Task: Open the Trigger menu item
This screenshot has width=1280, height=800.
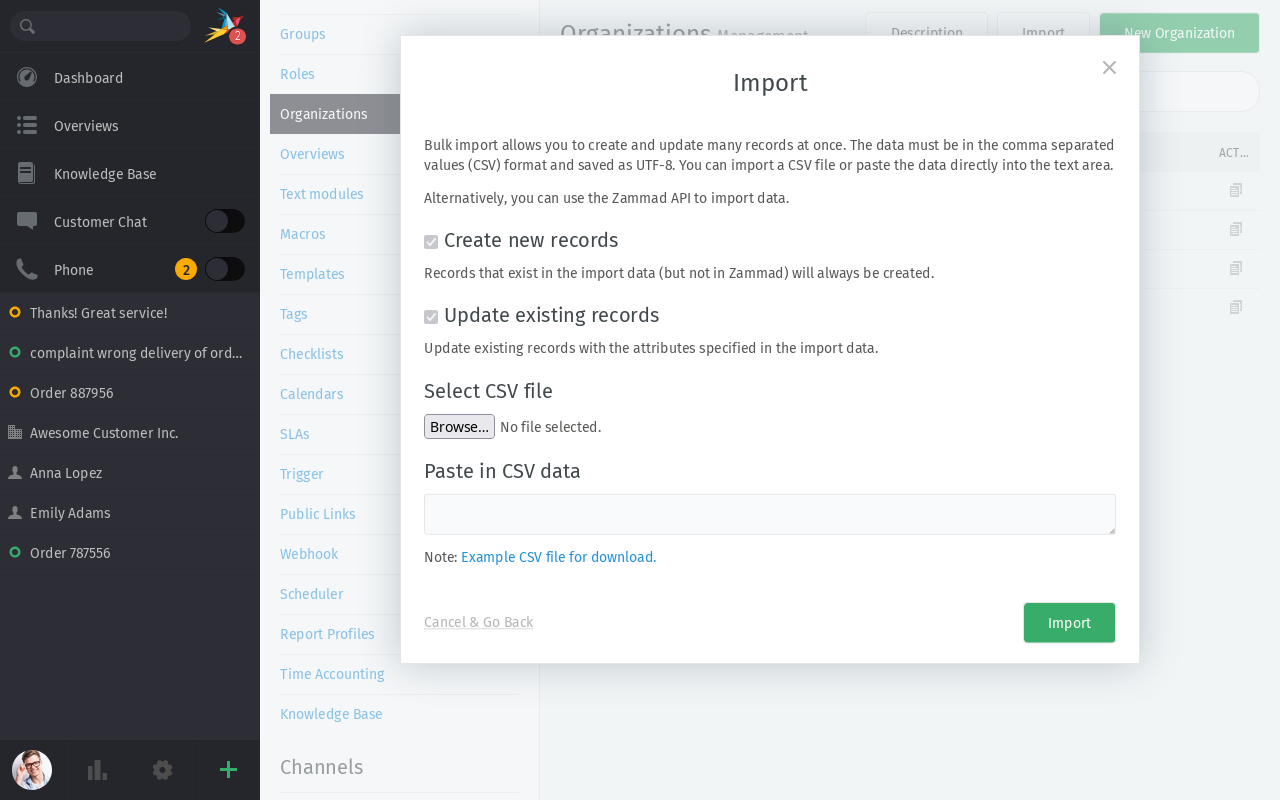Action: pos(302,474)
